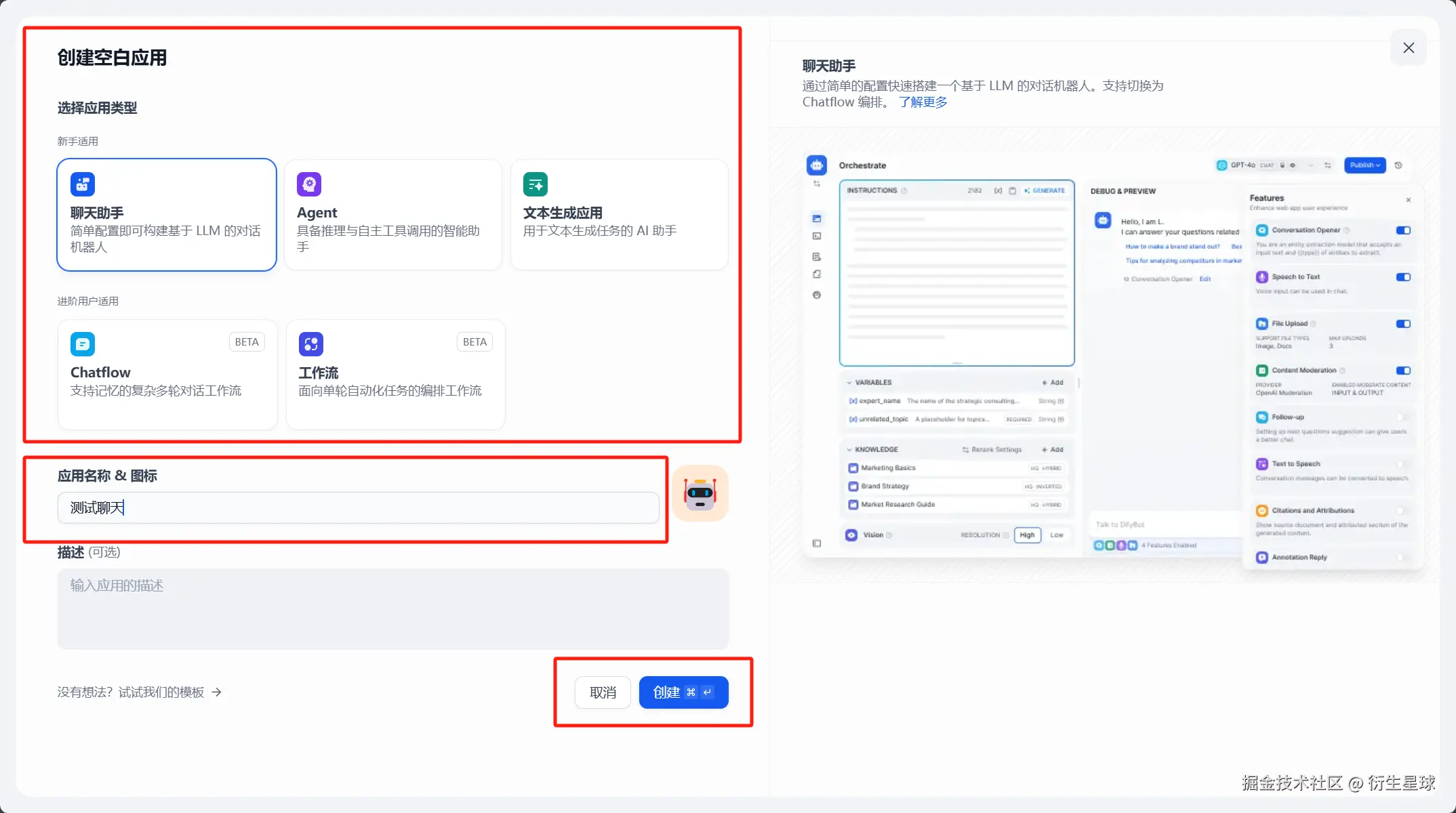The height and width of the screenshot is (813, 1456).
Task: Close the create app dialog
Action: click(x=1408, y=48)
